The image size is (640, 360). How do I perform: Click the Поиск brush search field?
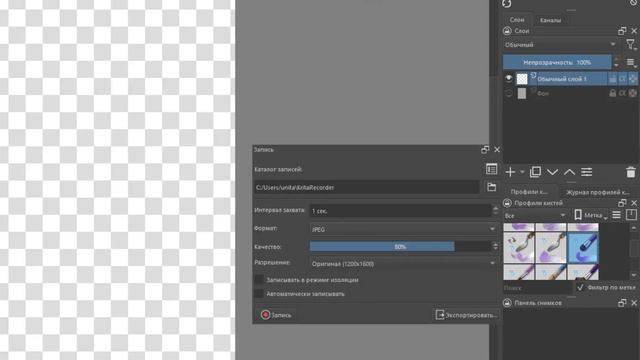[538, 288]
